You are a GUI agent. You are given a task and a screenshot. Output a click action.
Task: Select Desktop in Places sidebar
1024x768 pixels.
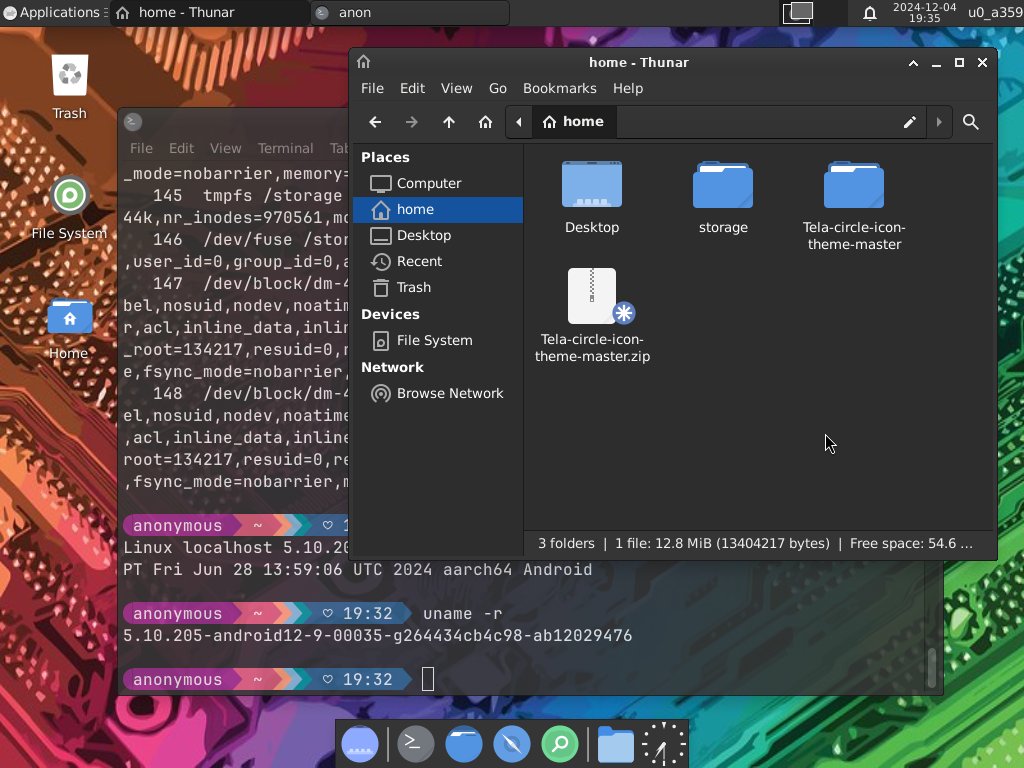pyautogui.click(x=438, y=236)
